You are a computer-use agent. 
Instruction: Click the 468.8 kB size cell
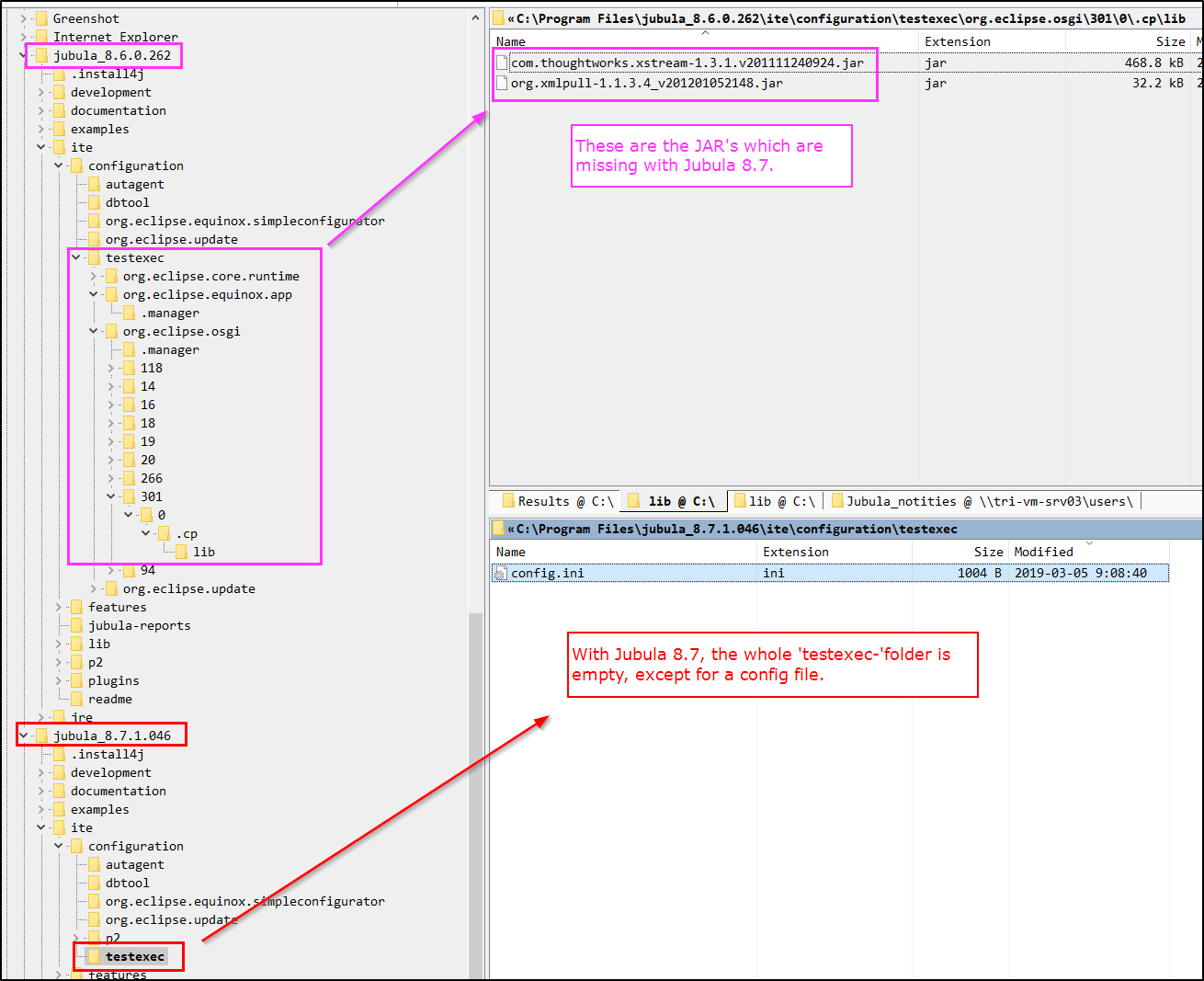[x=1154, y=63]
